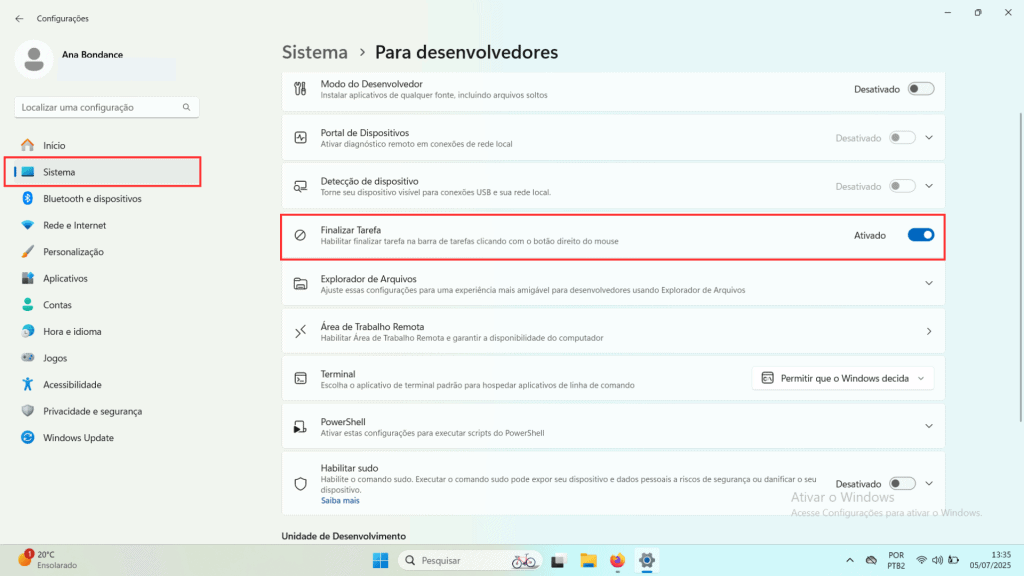The width and height of the screenshot is (1024, 576).
Task: Click the back arrow in Configurações
Action: 19,18
